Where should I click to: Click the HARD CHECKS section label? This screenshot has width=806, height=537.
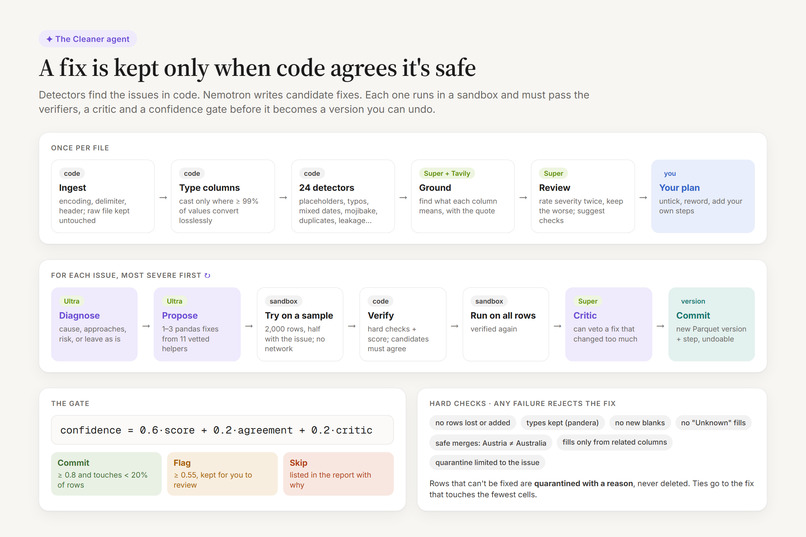pyautogui.click(x=522, y=403)
